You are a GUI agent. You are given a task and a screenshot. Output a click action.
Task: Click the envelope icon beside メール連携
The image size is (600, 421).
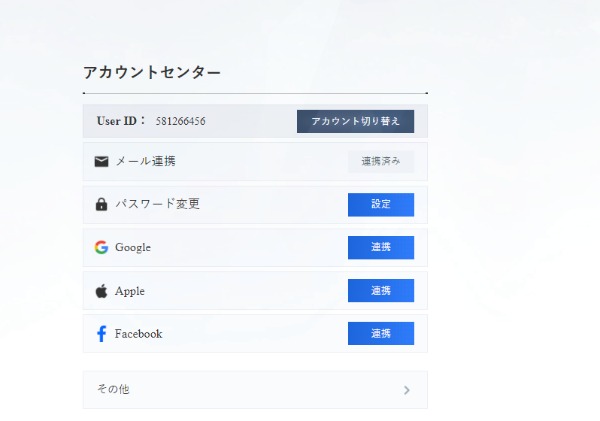click(101, 161)
